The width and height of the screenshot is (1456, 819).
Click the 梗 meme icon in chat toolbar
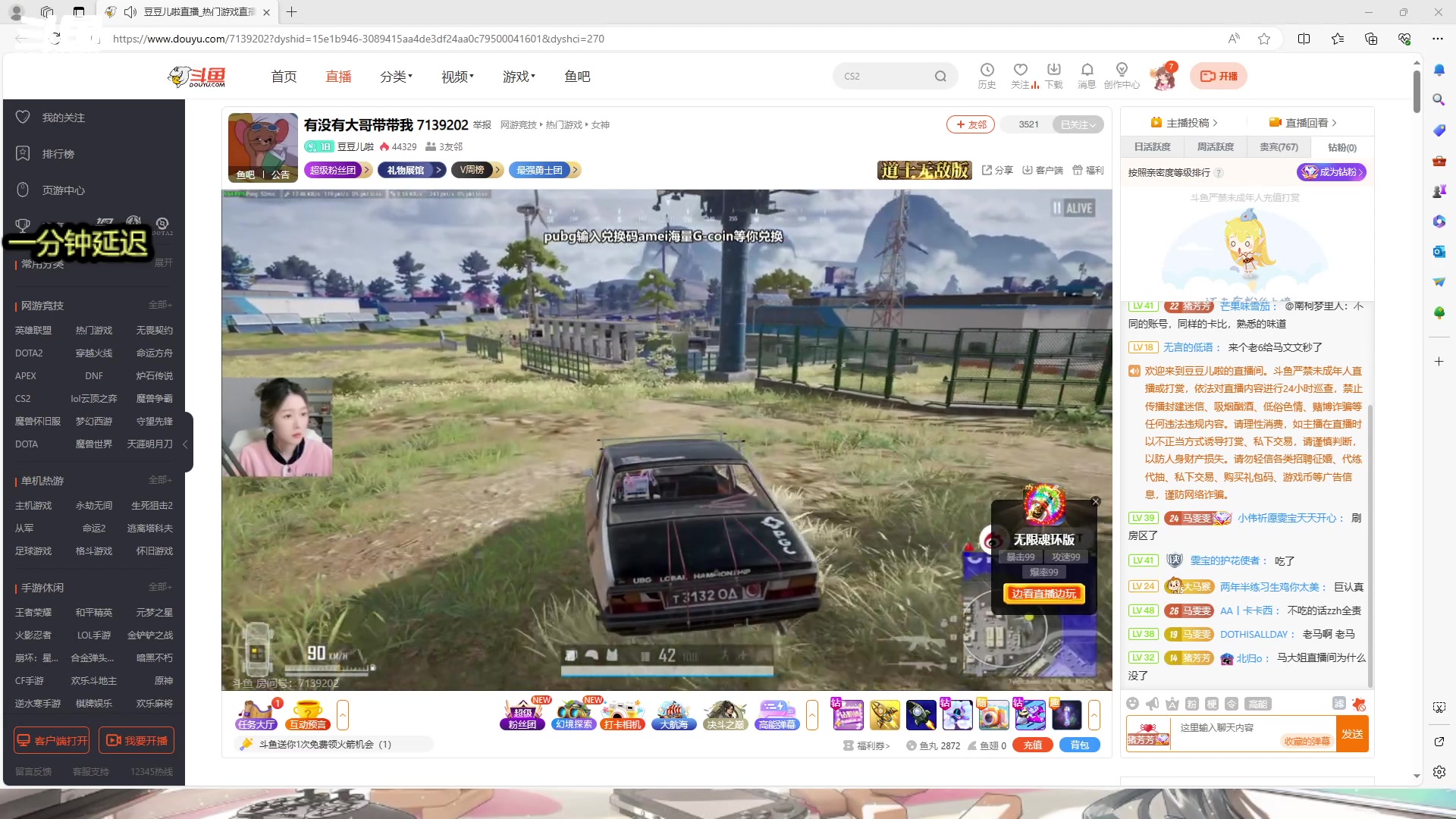coord(1211,704)
